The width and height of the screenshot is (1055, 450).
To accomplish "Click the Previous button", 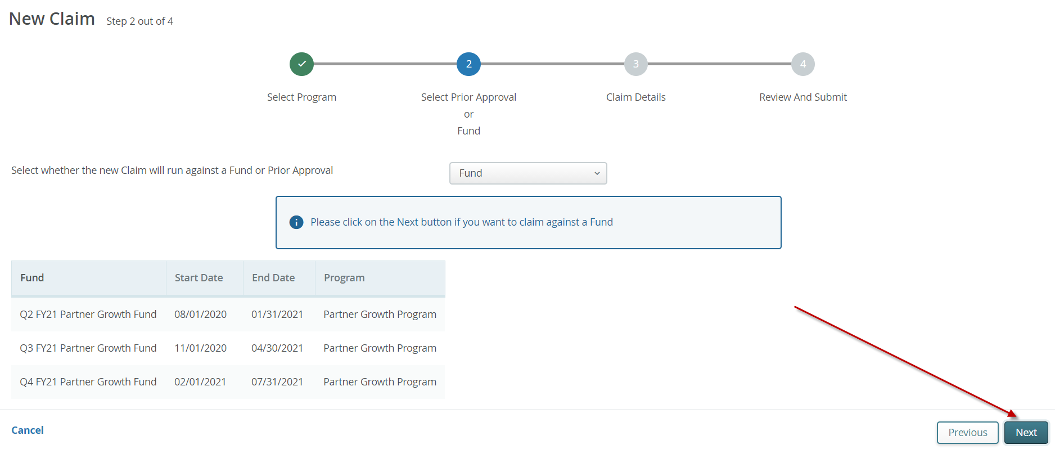I will [968, 432].
